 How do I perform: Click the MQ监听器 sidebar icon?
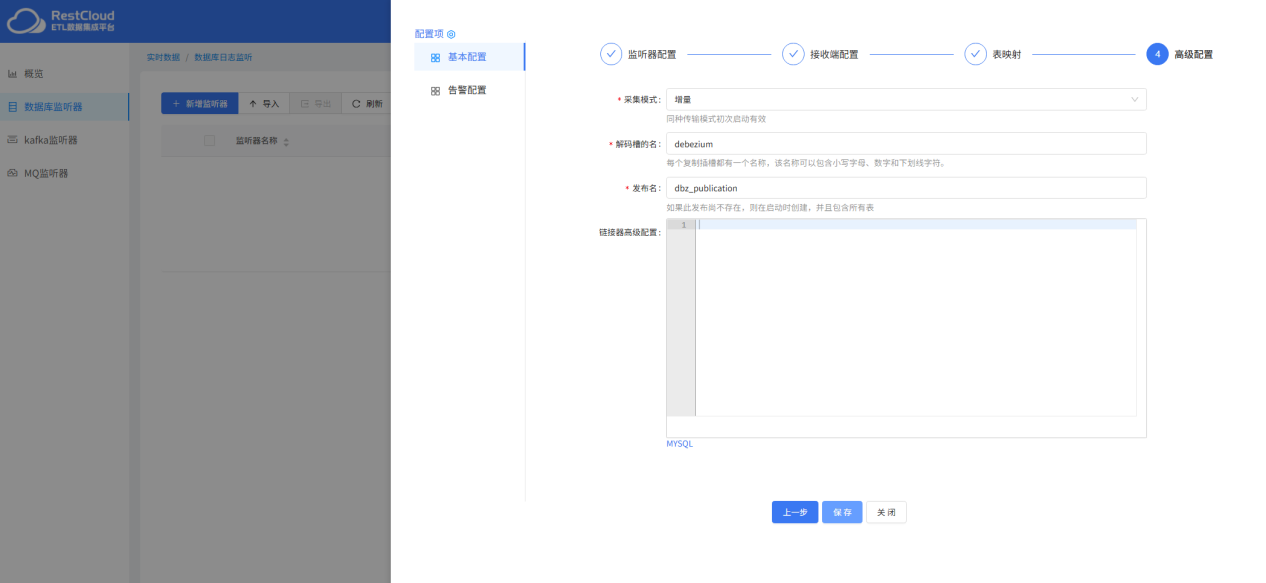tap(13, 173)
